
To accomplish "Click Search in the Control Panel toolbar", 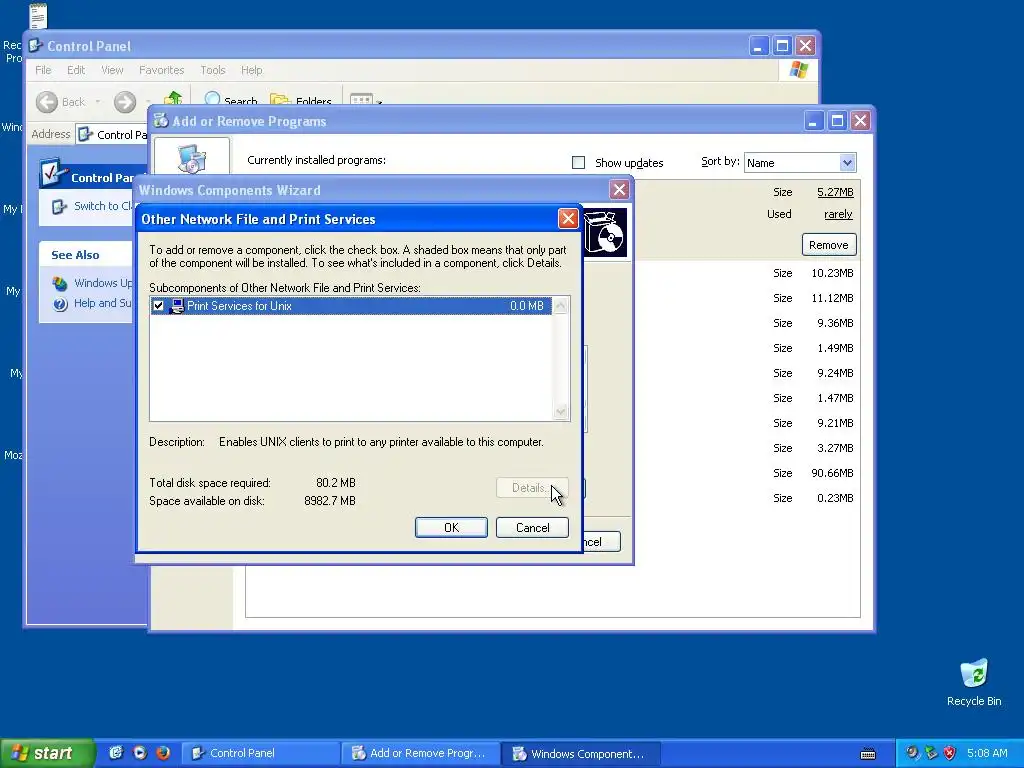I will [231, 100].
